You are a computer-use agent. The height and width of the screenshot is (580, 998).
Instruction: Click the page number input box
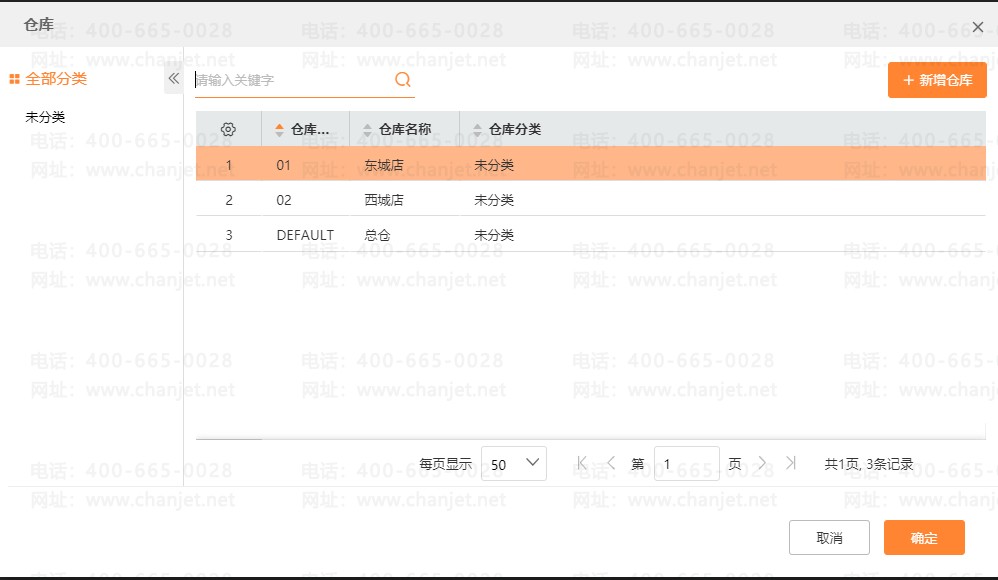tap(686, 464)
